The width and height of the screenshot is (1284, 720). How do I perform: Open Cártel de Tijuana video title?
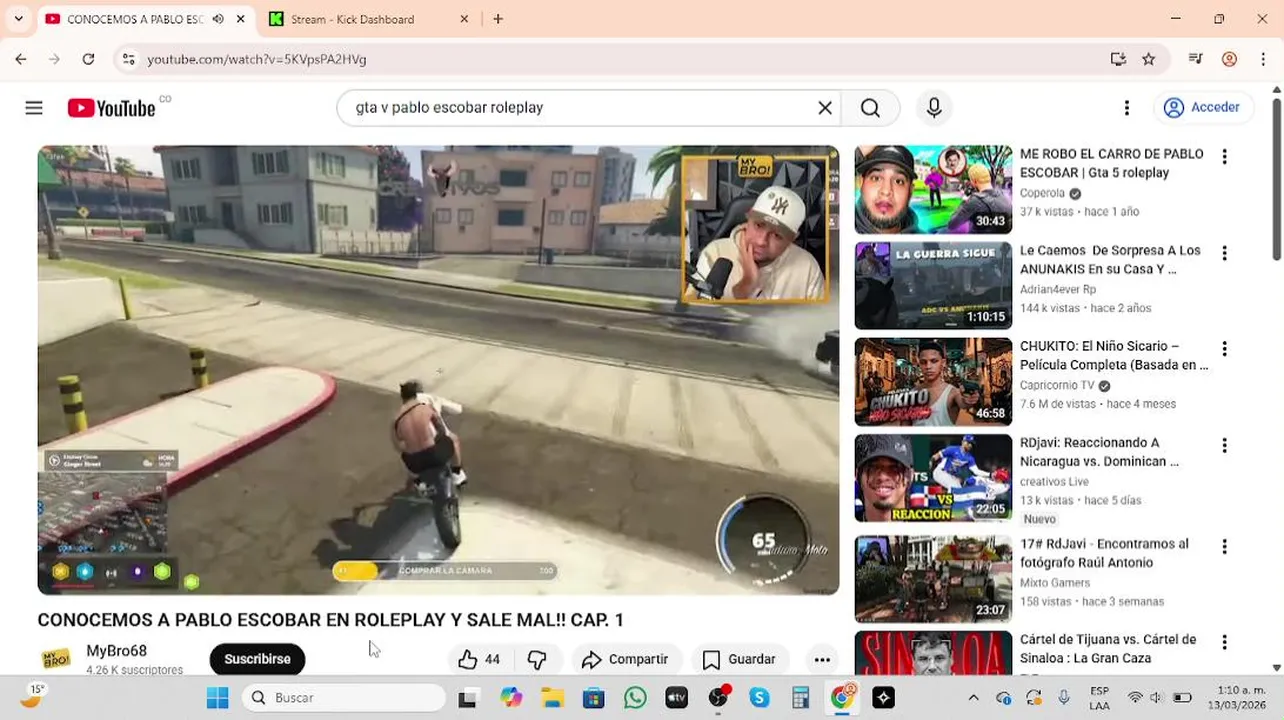[x=1108, y=648]
